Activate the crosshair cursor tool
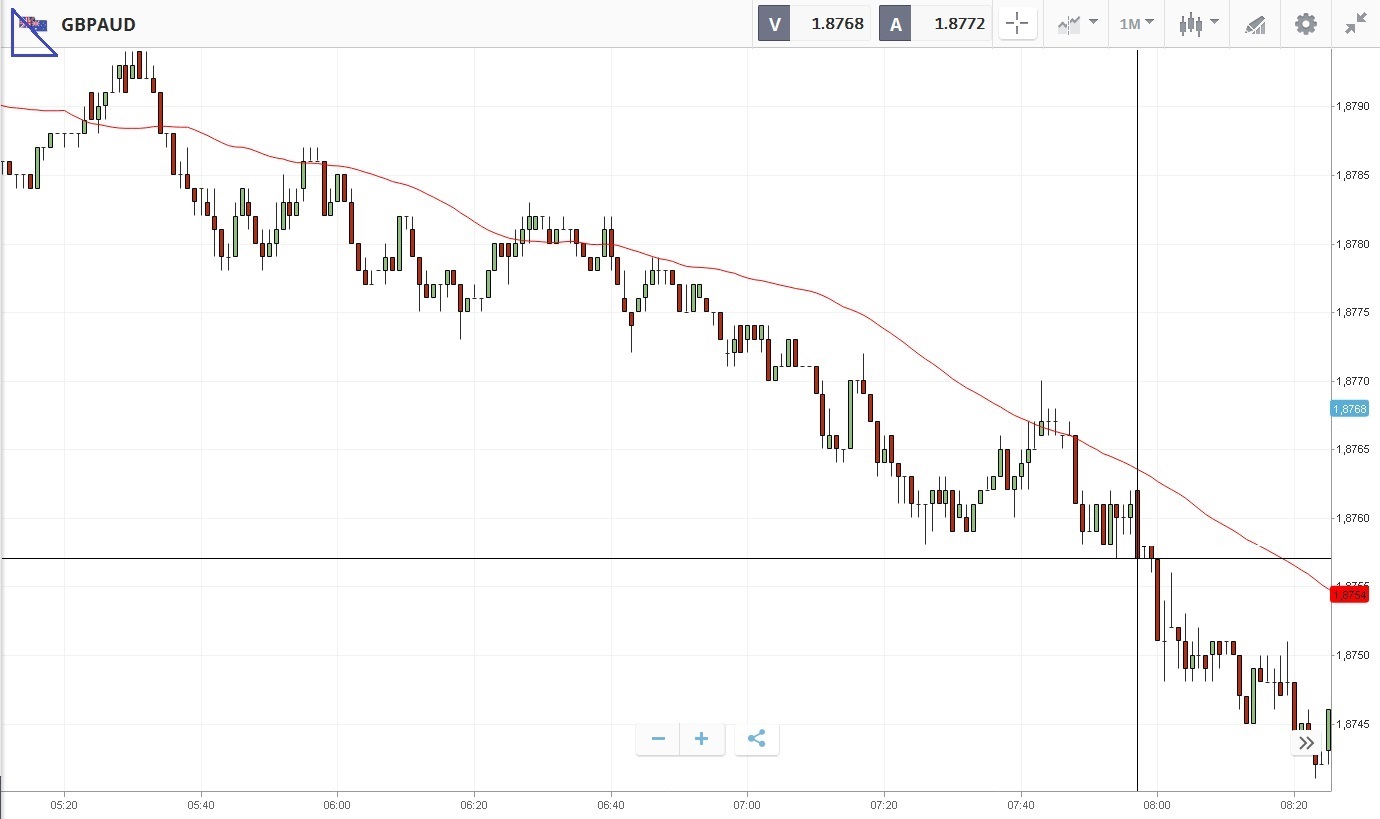This screenshot has height=819, width=1380. [1017, 24]
